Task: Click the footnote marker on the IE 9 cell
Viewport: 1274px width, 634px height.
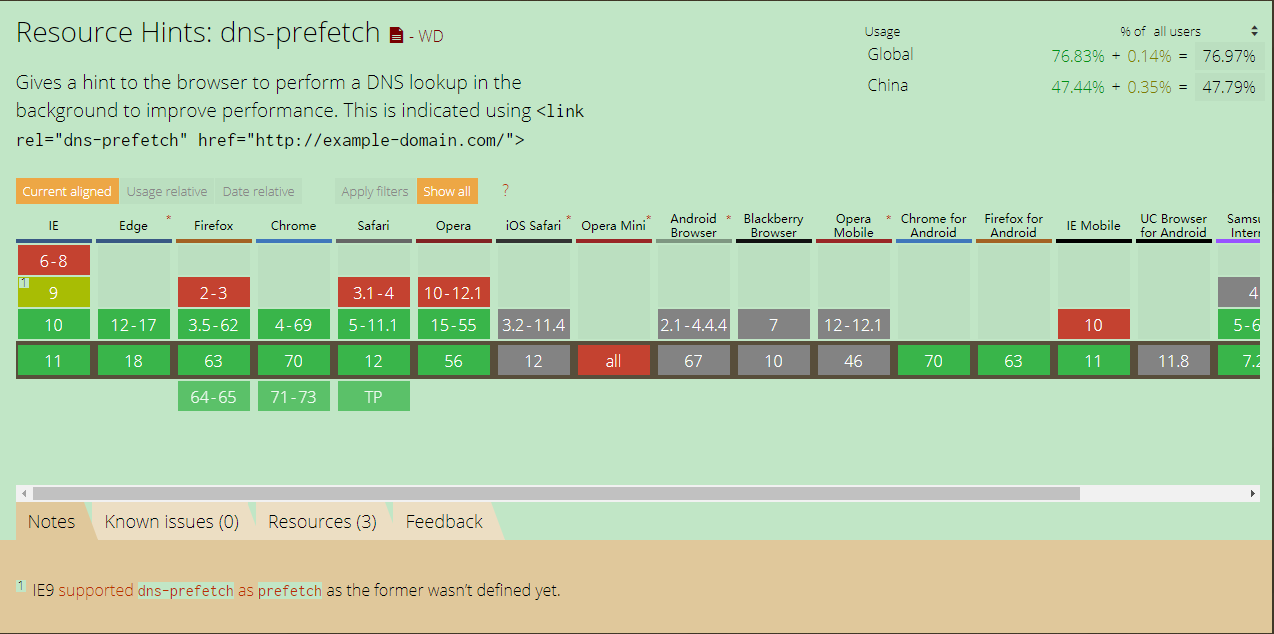Action: (23, 283)
